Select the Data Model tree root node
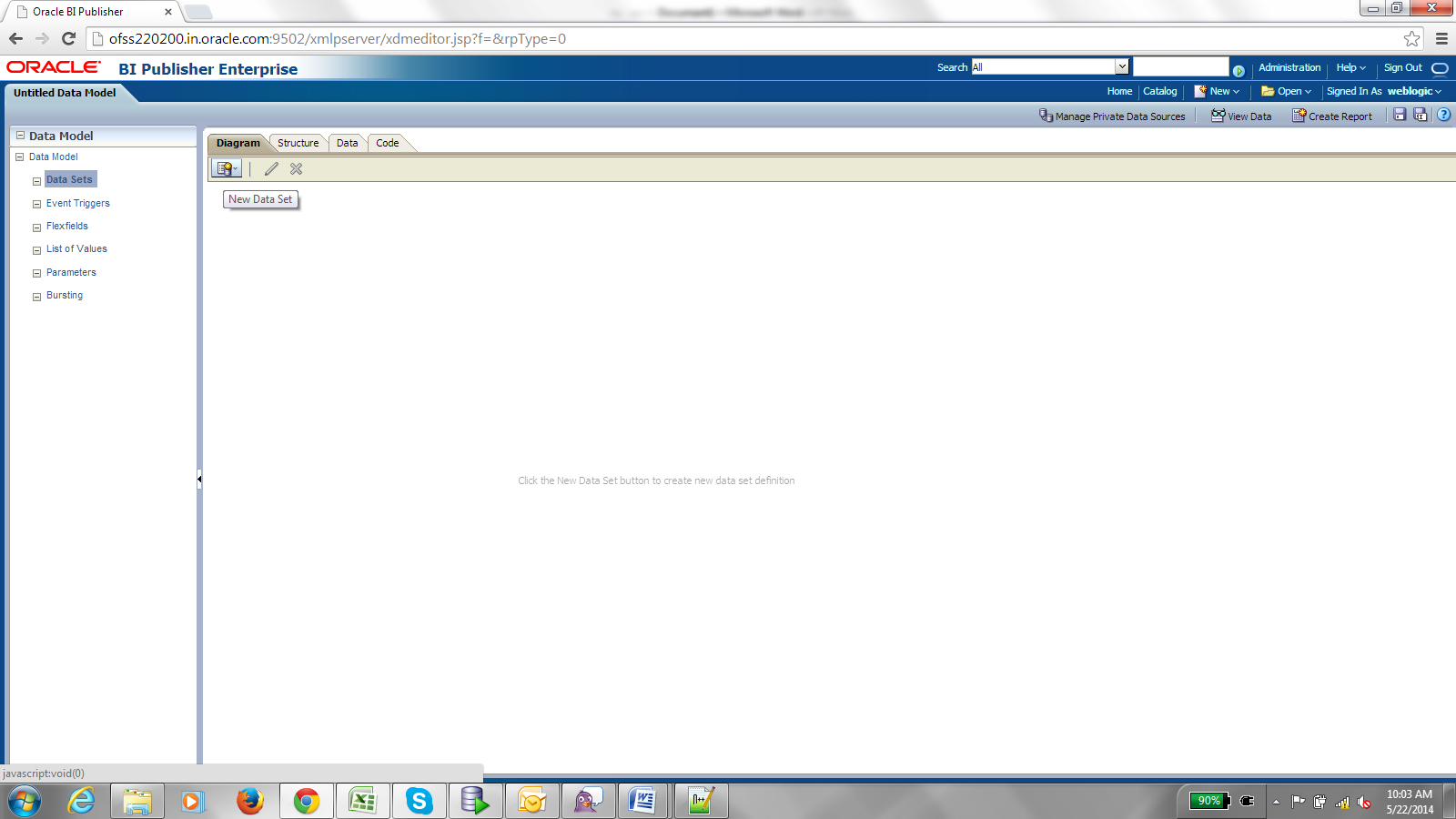The image size is (1456, 819). coord(53,157)
